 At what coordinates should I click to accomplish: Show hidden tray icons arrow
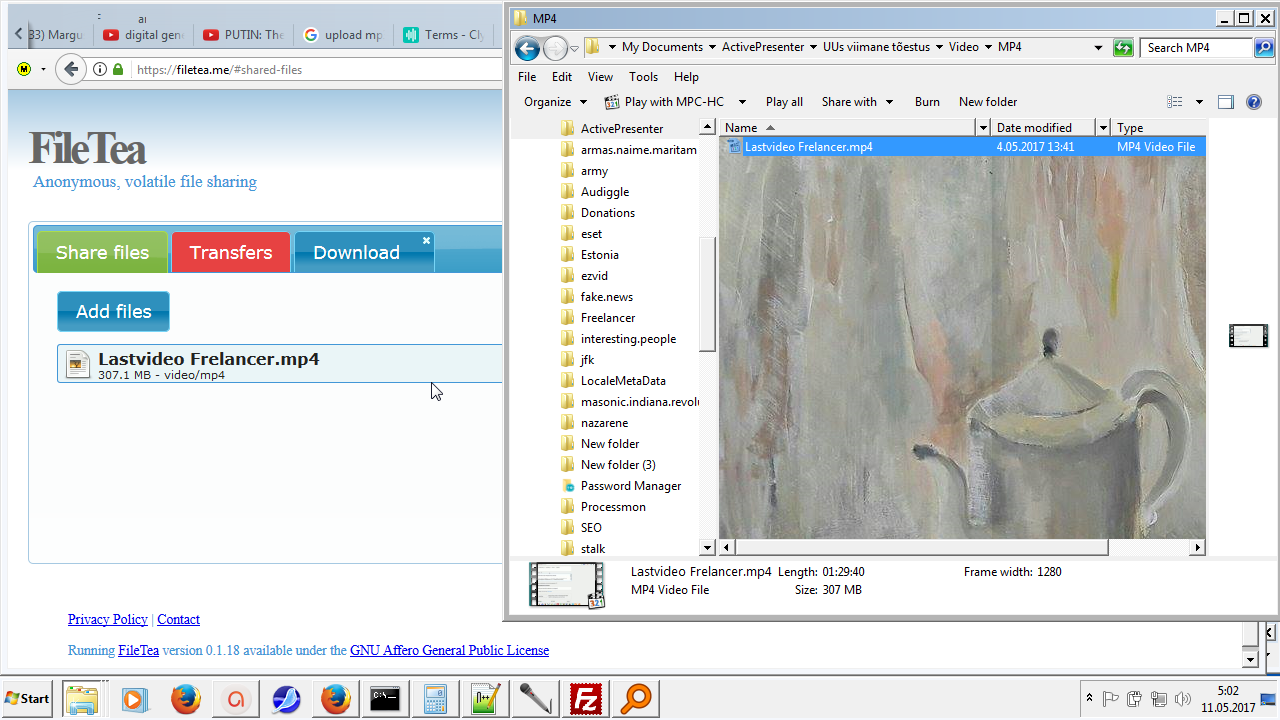(x=1088, y=698)
